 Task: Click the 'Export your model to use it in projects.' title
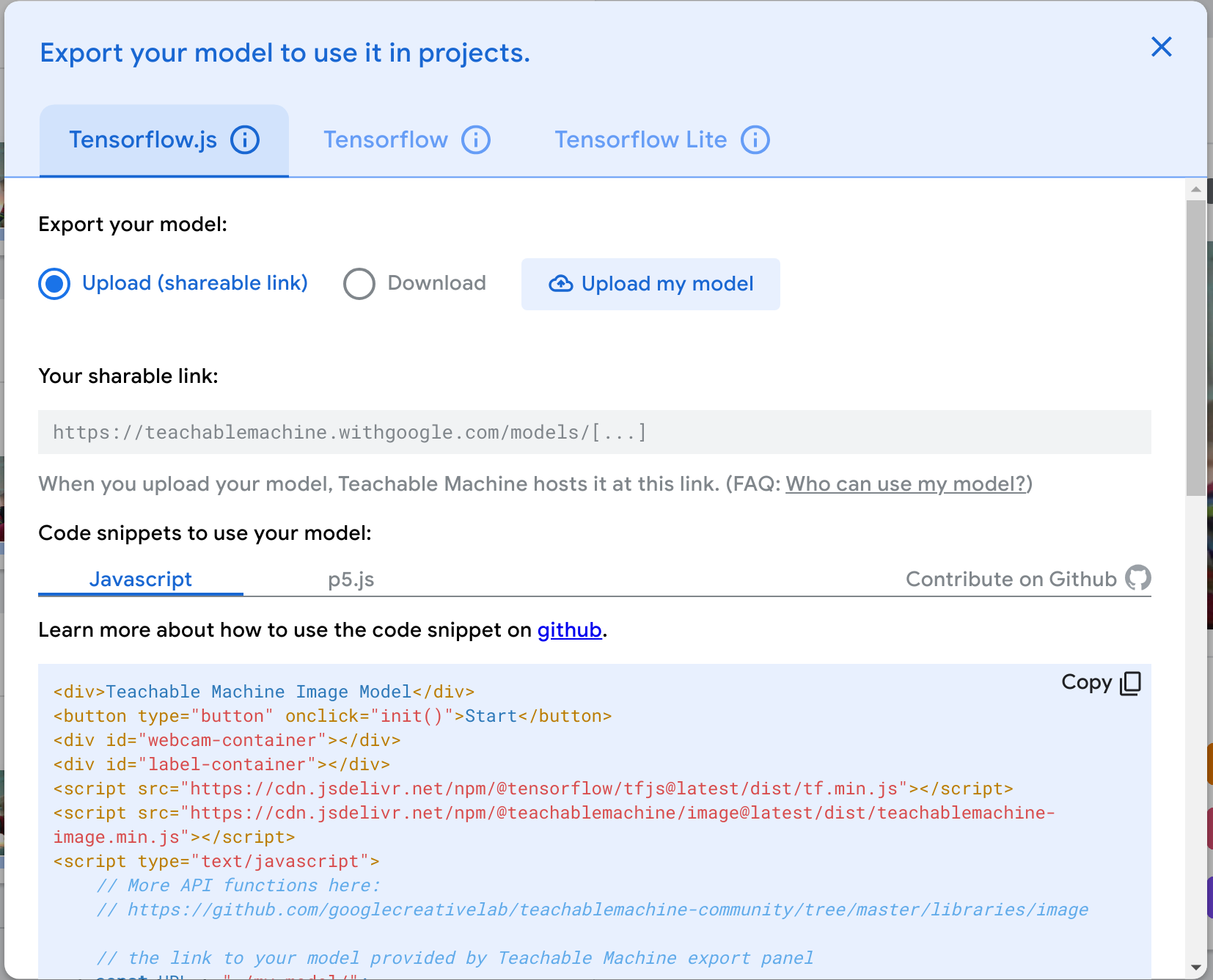(x=285, y=53)
